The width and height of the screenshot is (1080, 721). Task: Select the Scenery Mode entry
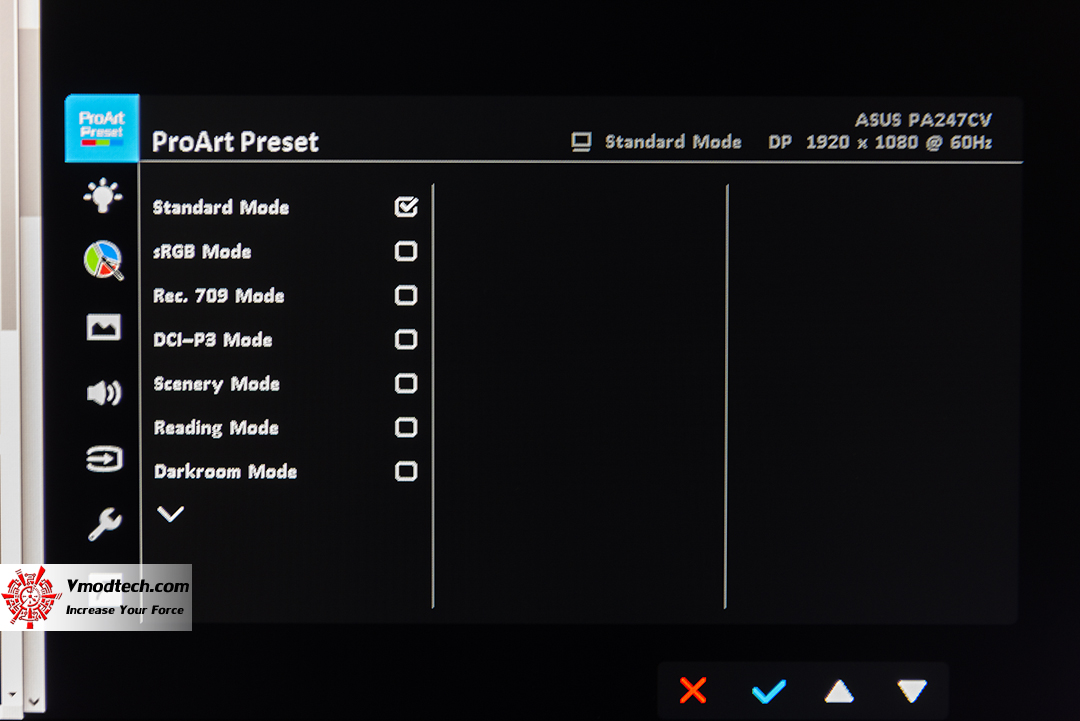(x=216, y=384)
